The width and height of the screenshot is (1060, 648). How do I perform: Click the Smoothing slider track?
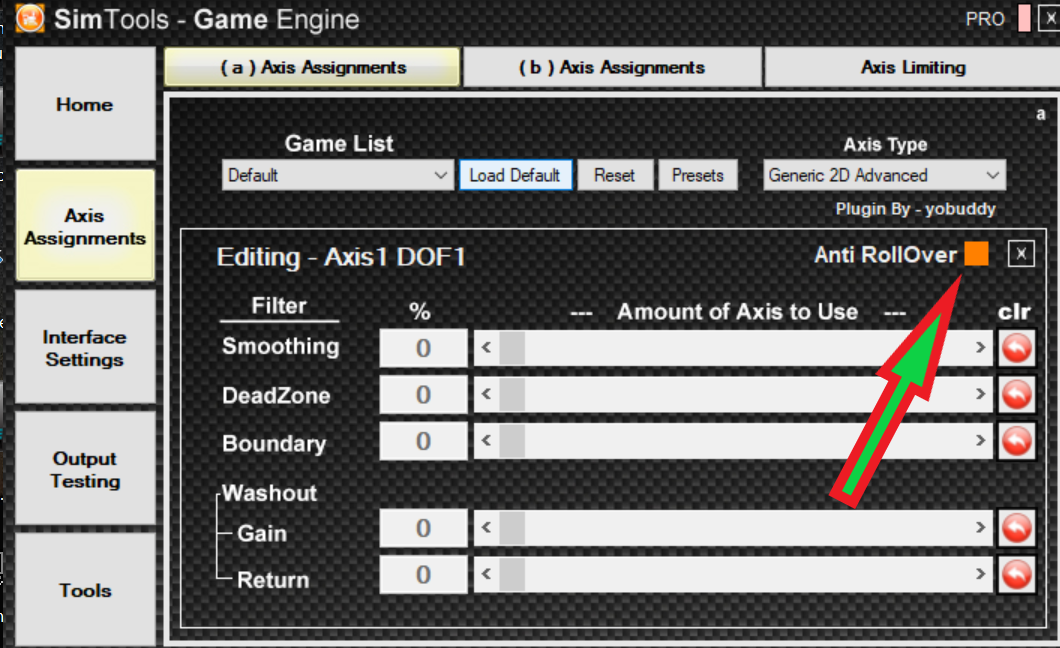point(733,348)
